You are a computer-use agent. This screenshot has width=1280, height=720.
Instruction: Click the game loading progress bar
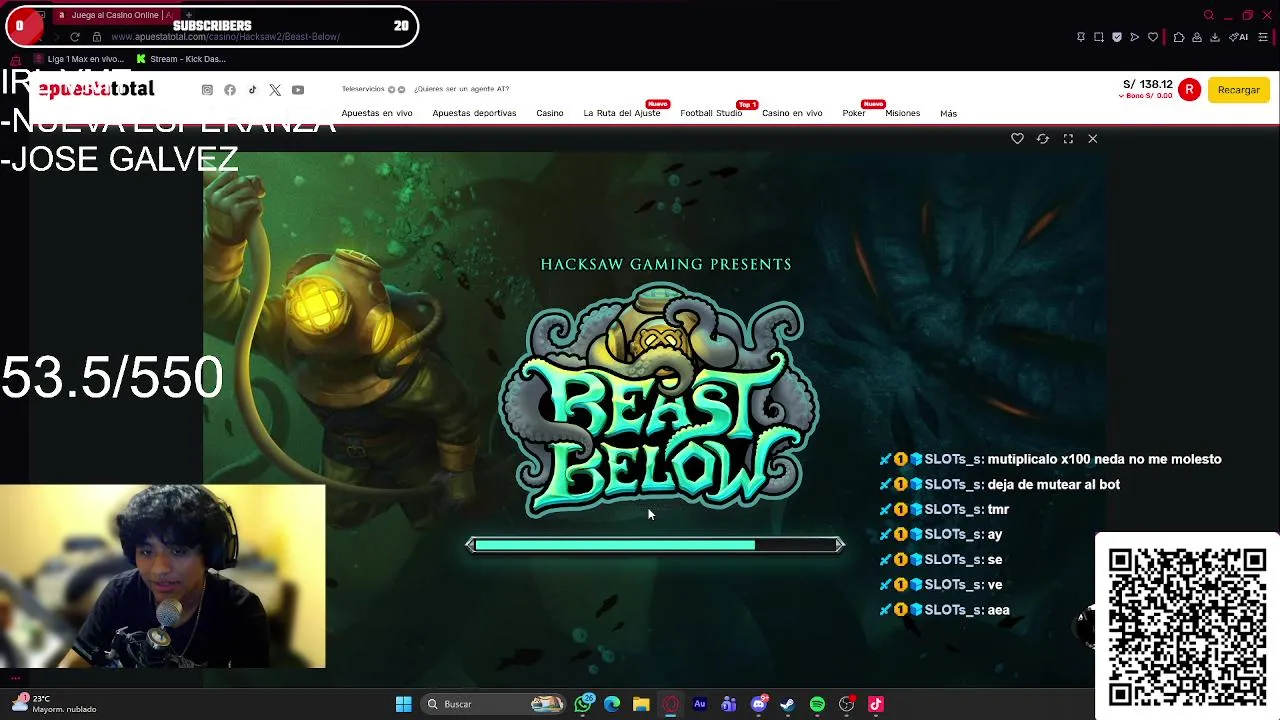pos(655,545)
